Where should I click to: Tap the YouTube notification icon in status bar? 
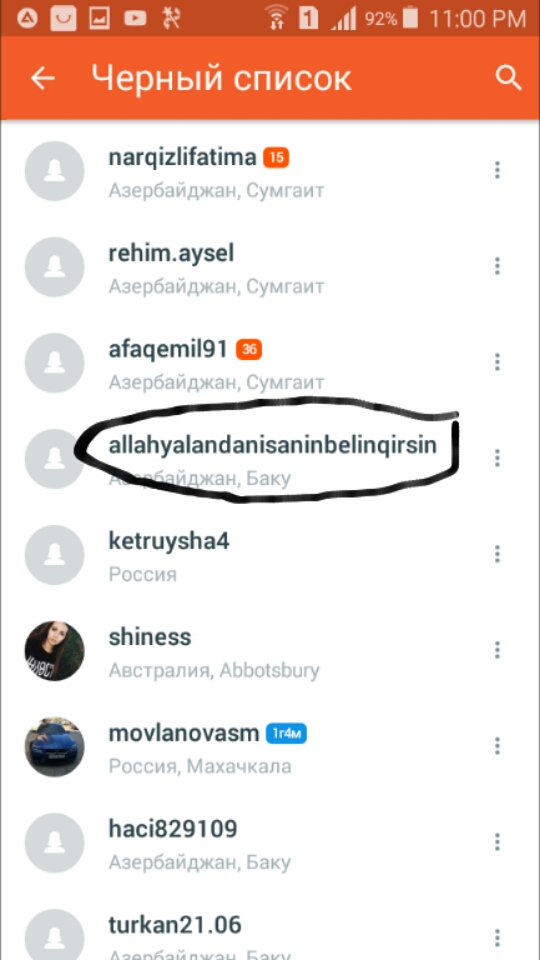point(135,19)
